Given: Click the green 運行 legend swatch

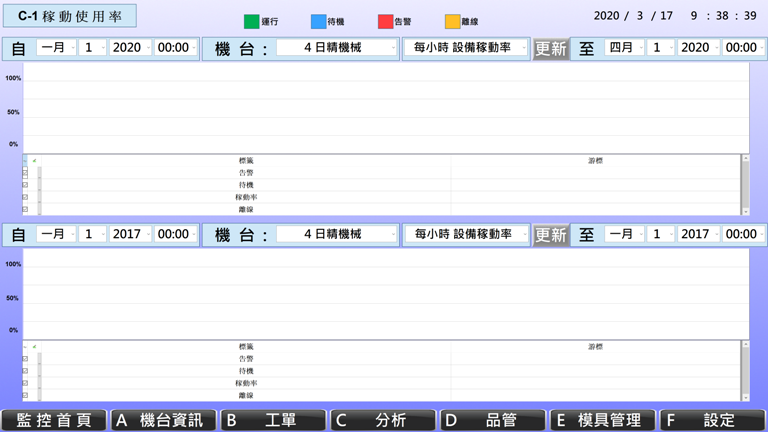Looking at the screenshot, I should (251, 21).
